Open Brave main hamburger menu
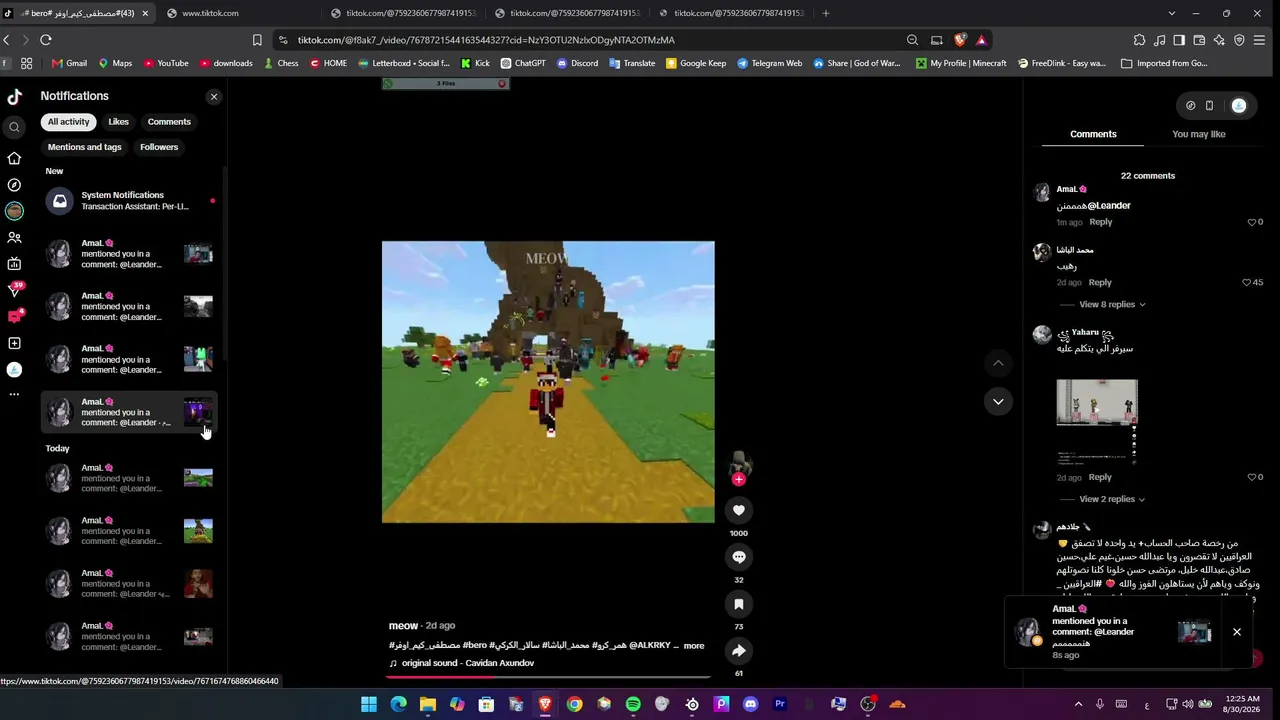 pos(1259,40)
